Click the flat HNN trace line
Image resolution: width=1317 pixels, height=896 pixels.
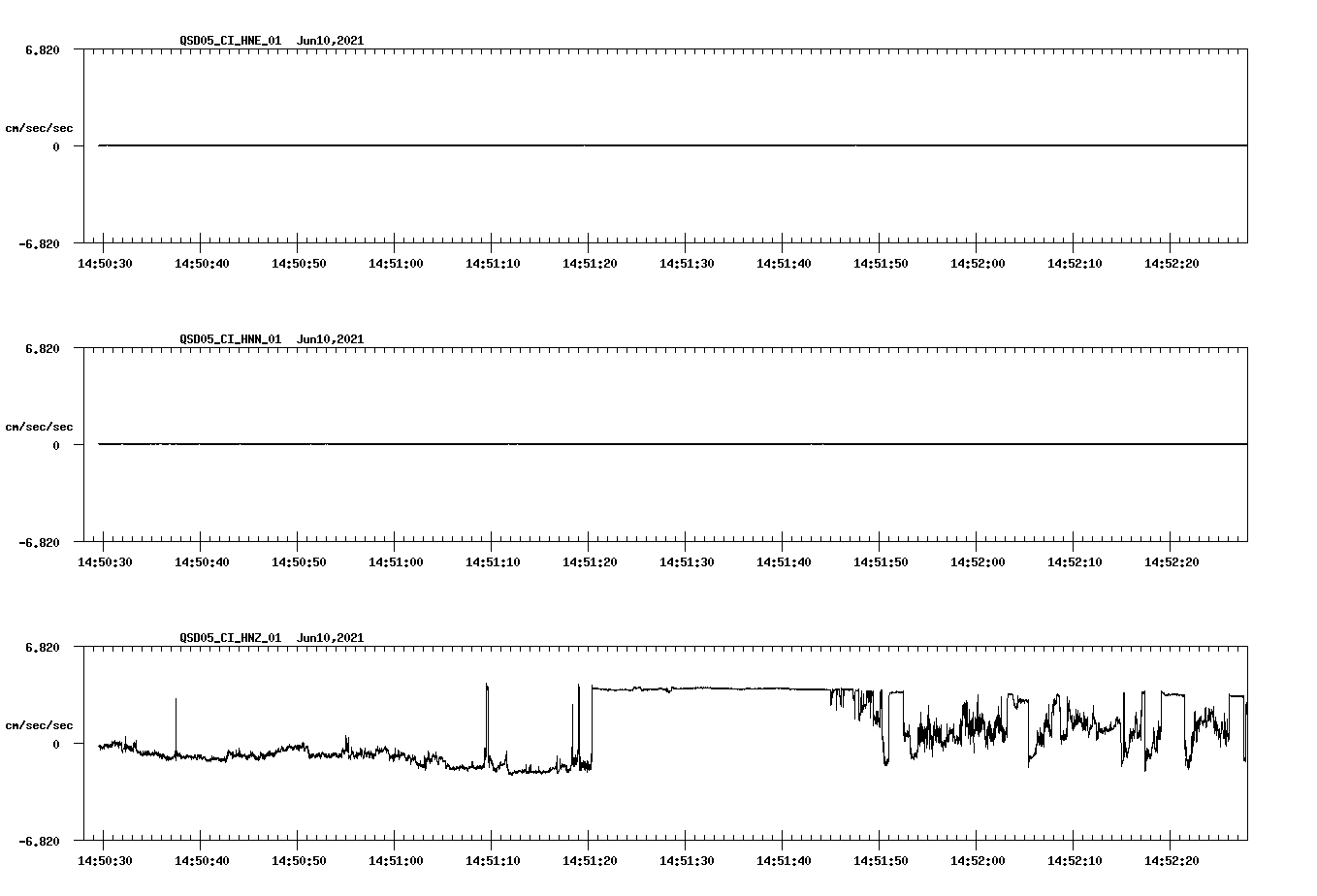[673, 444]
